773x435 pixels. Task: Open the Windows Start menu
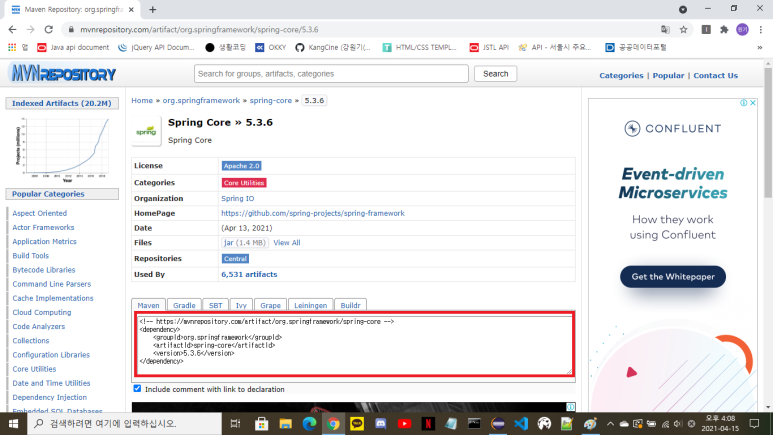pos(13,424)
